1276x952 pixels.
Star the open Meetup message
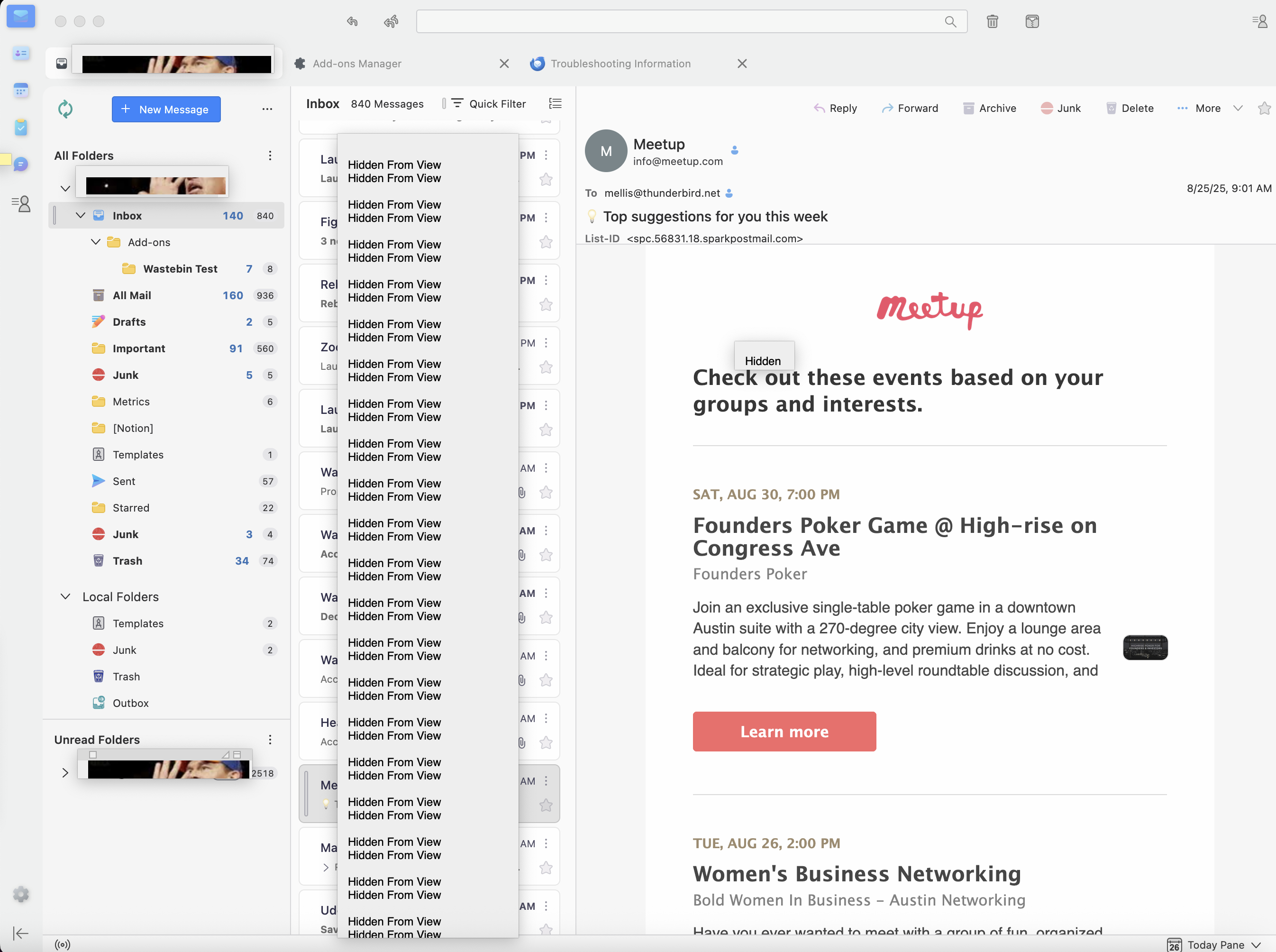pyautogui.click(x=1264, y=109)
